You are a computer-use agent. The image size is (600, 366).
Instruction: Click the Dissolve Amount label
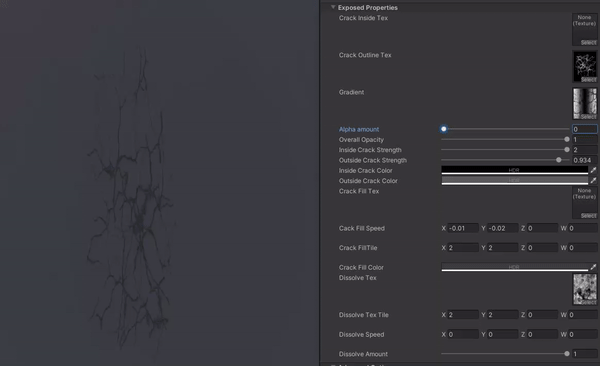coord(363,354)
